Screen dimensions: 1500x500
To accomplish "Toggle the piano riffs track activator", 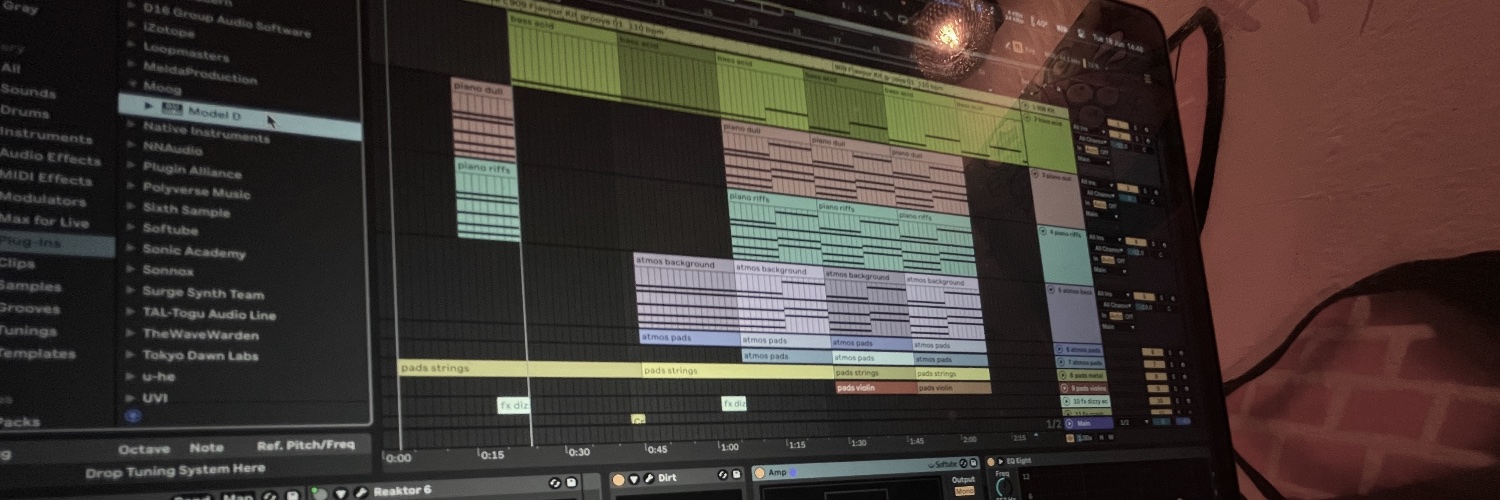I will (x=1136, y=241).
